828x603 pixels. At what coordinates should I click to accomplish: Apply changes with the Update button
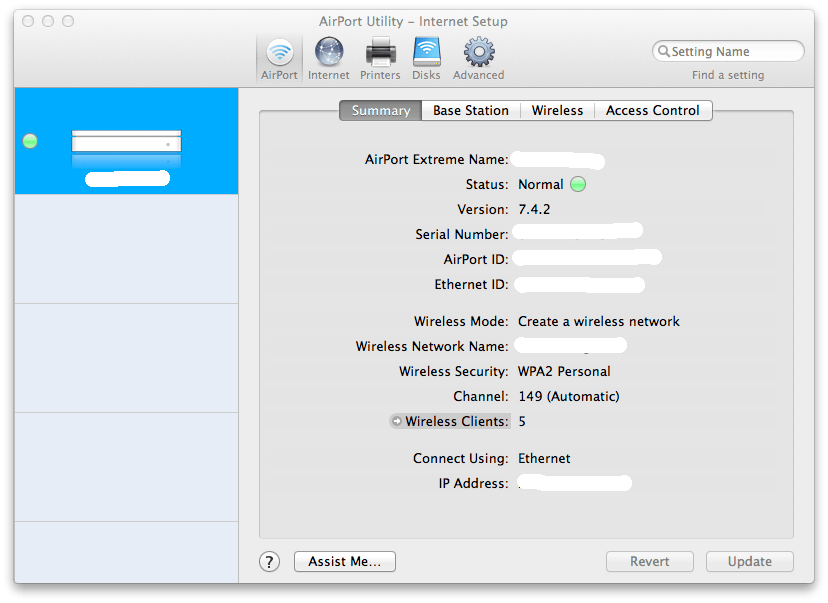click(749, 561)
